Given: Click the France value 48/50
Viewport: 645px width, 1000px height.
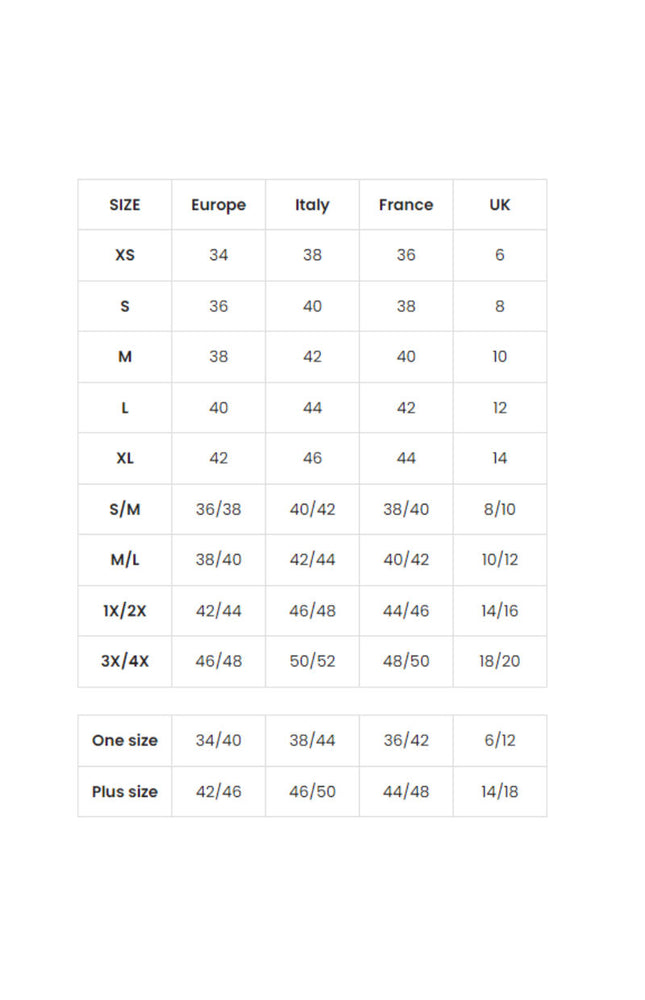Looking at the screenshot, I should pos(406,661).
